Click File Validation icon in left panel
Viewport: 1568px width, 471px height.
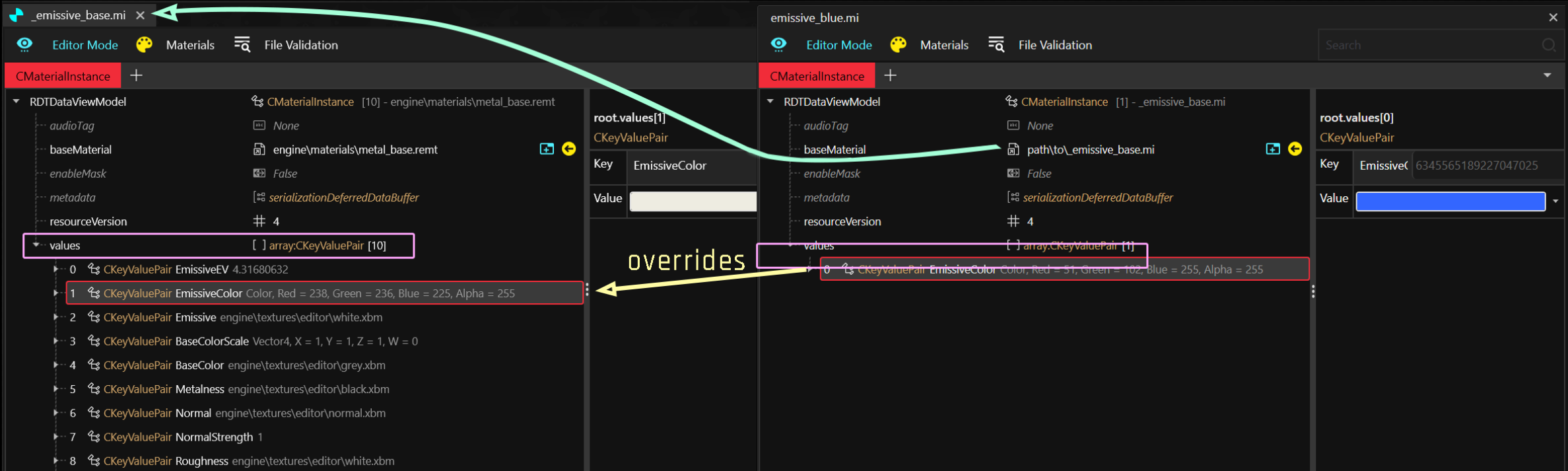[x=242, y=44]
